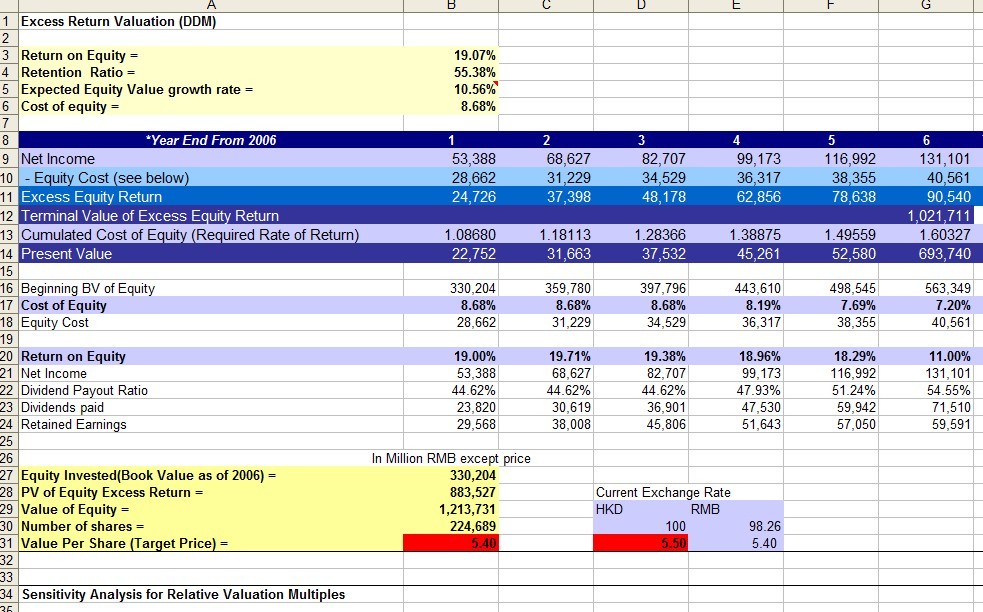Select the Retention Ratio cell 55.38%
983x612 pixels.
tap(451, 72)
